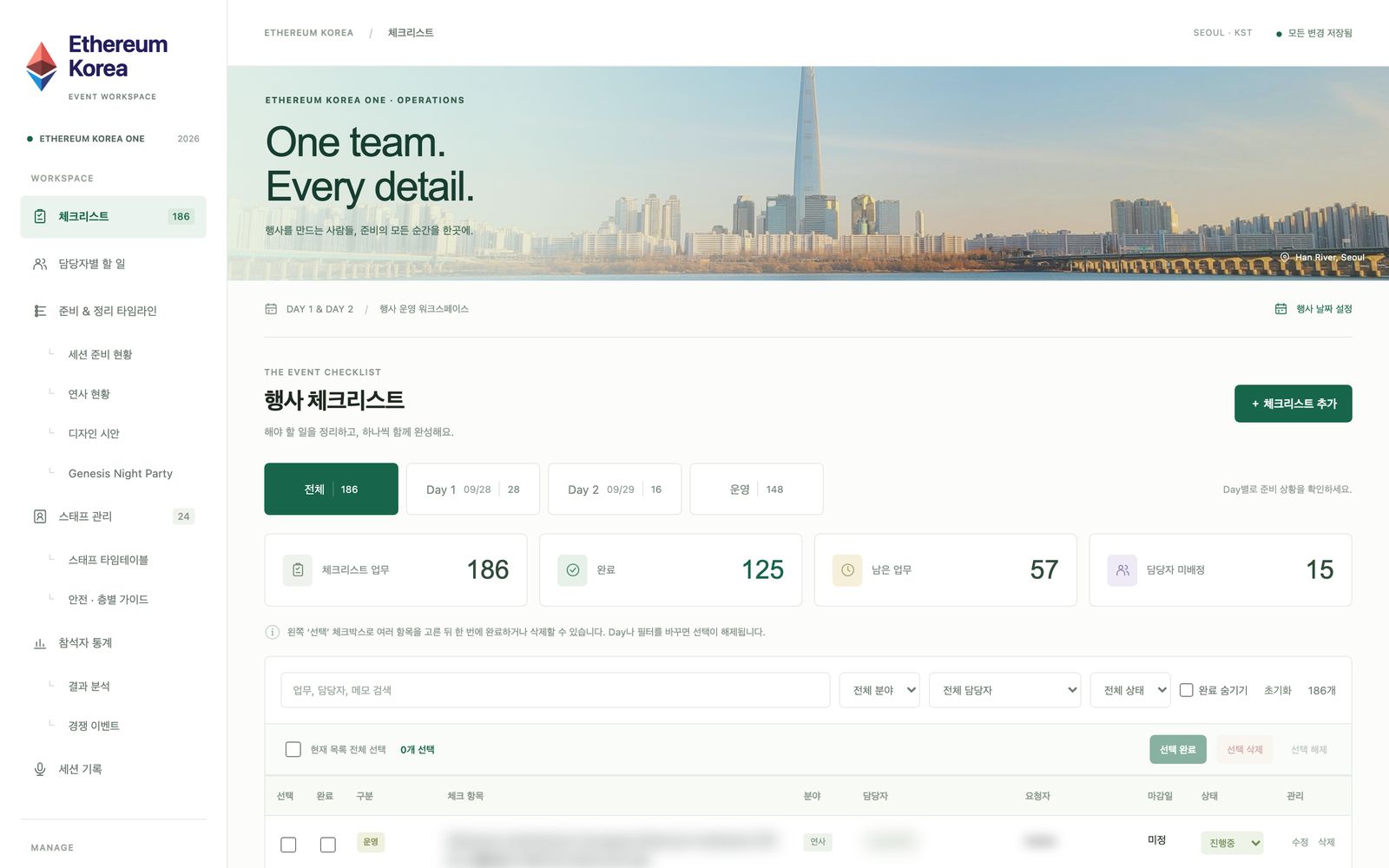1389x868 pixels.
Task: Click the bar chart icon next to 참석자 통계
Action: click(x=40, y=643)
